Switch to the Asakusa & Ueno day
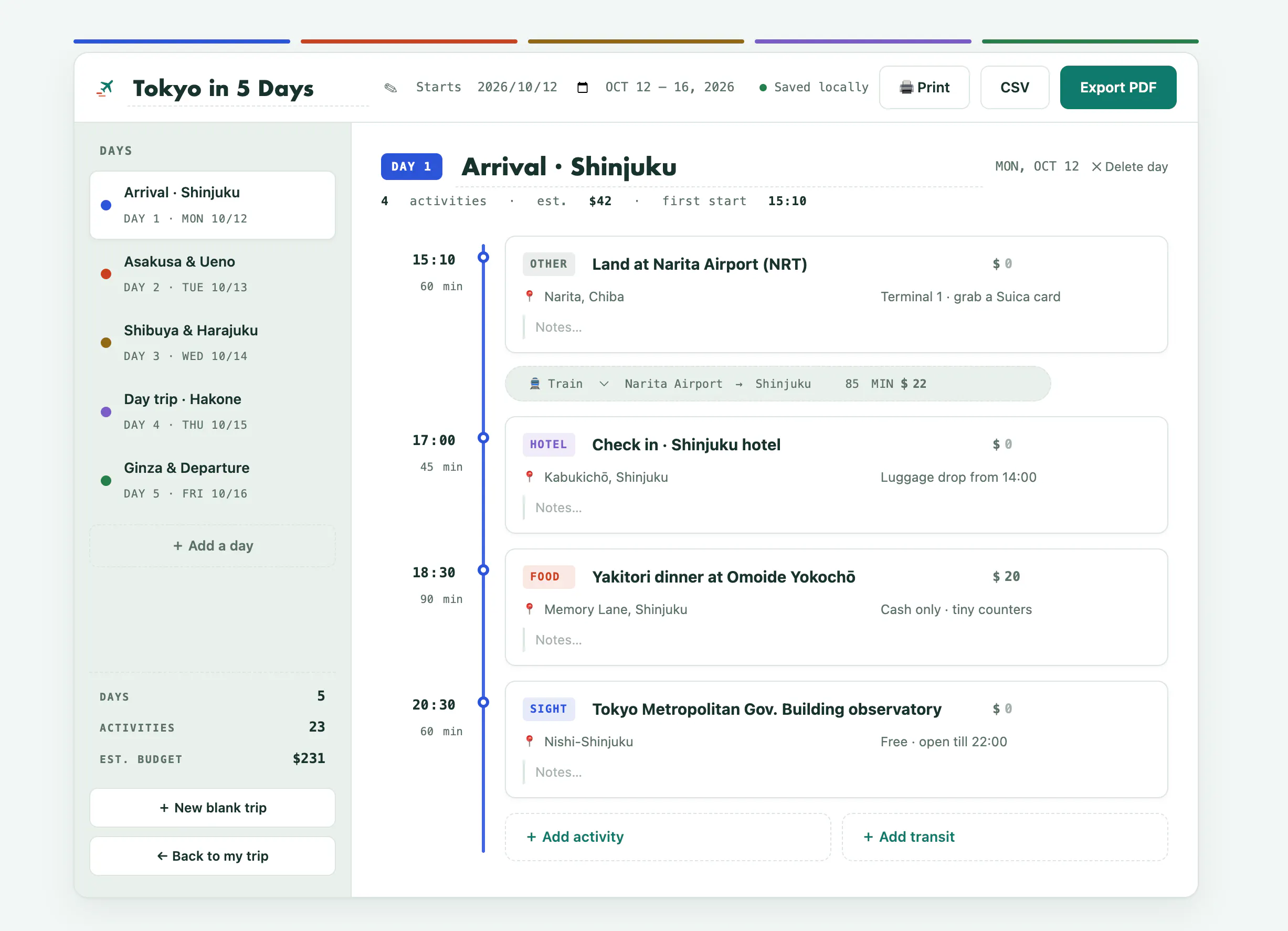Viewport: 1288px width, 931px height. (x=213, y=273)
